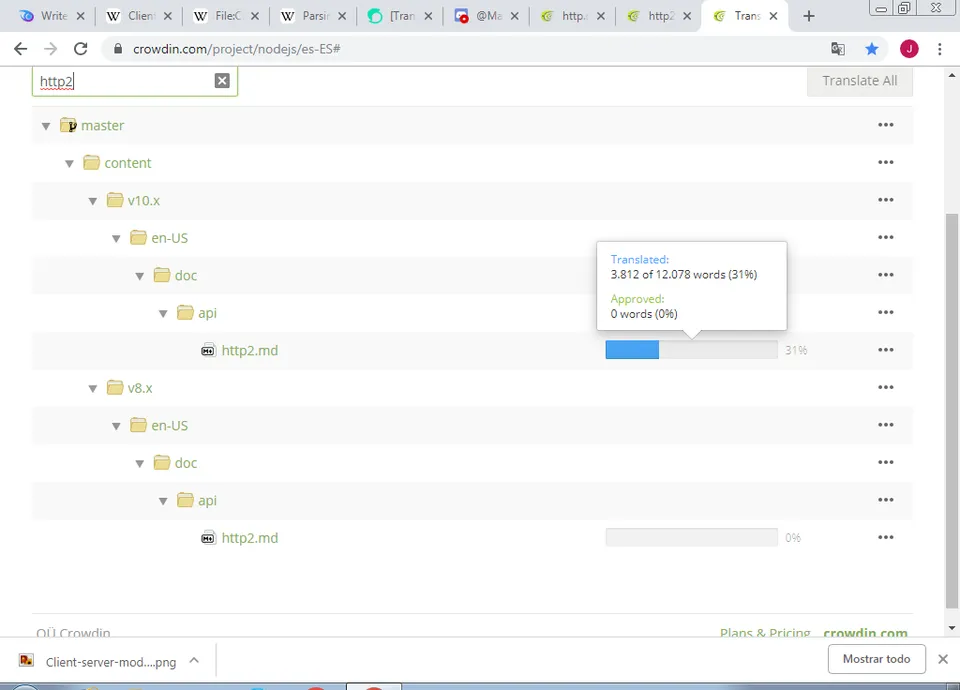Switch to the Parsing Wikipedia tab

tap(310, 16)
